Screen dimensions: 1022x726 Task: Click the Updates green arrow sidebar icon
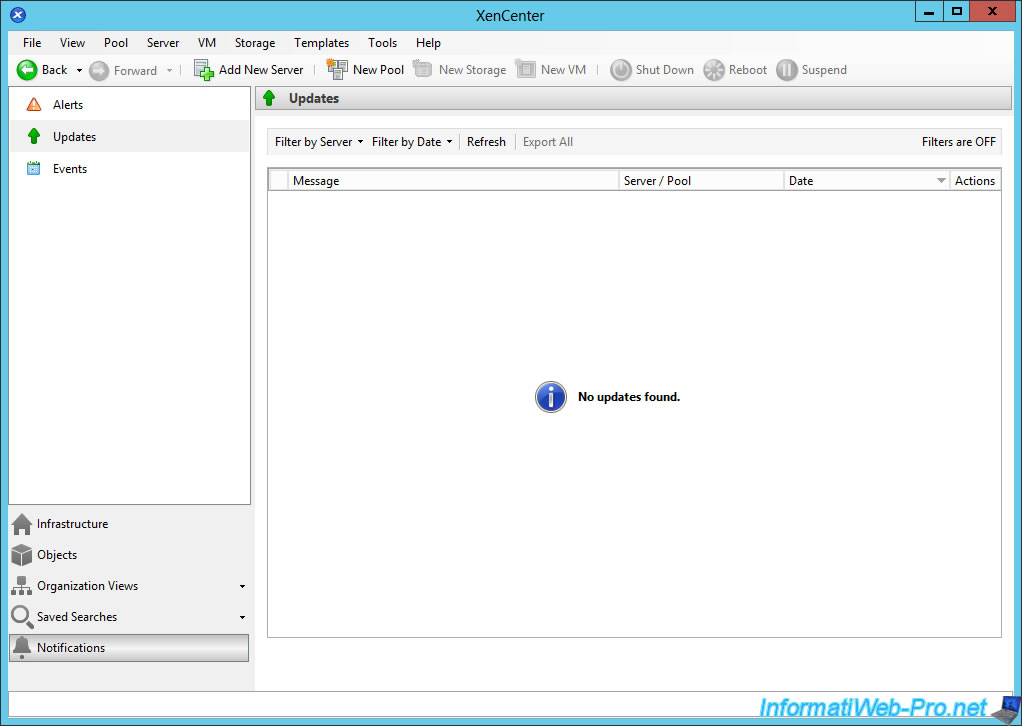(x=34, y=136)
